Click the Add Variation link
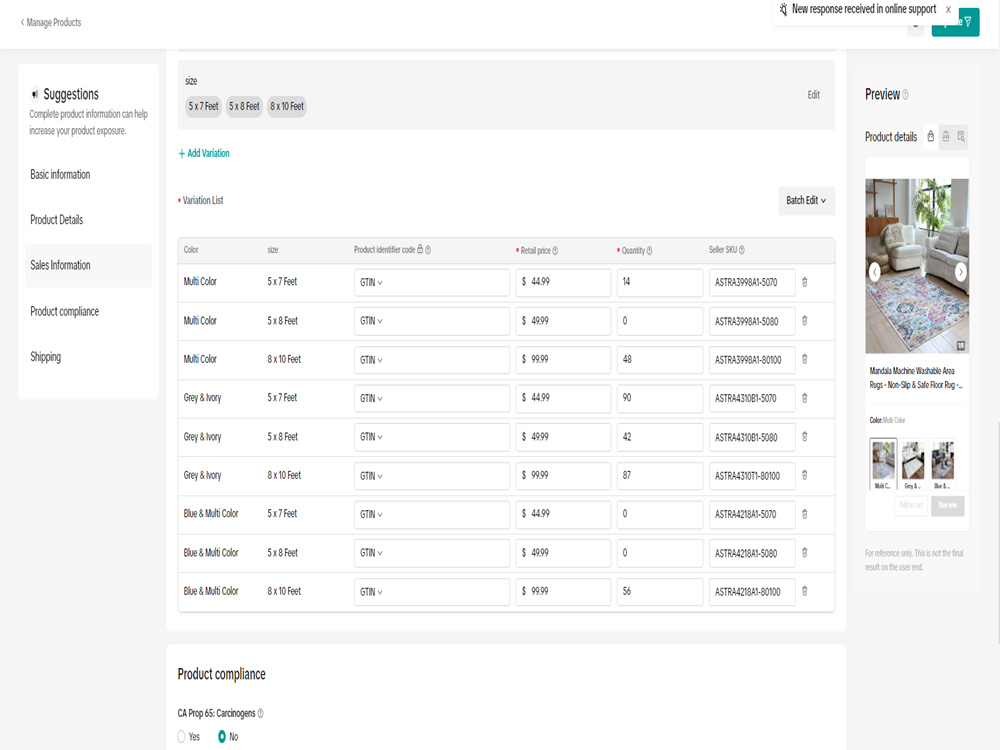This screenshot has height=750, width=1000. (x=204, y=154)
